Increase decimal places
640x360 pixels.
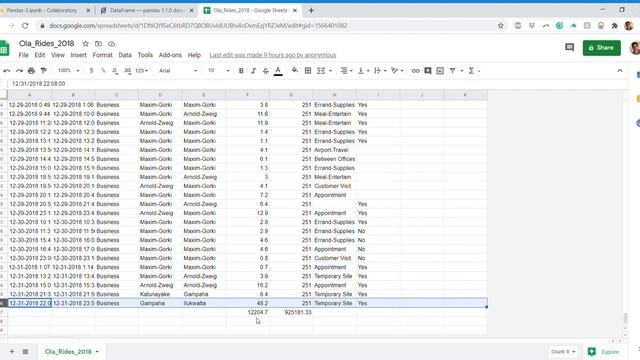pyautogui.click(x=128, y=71)
